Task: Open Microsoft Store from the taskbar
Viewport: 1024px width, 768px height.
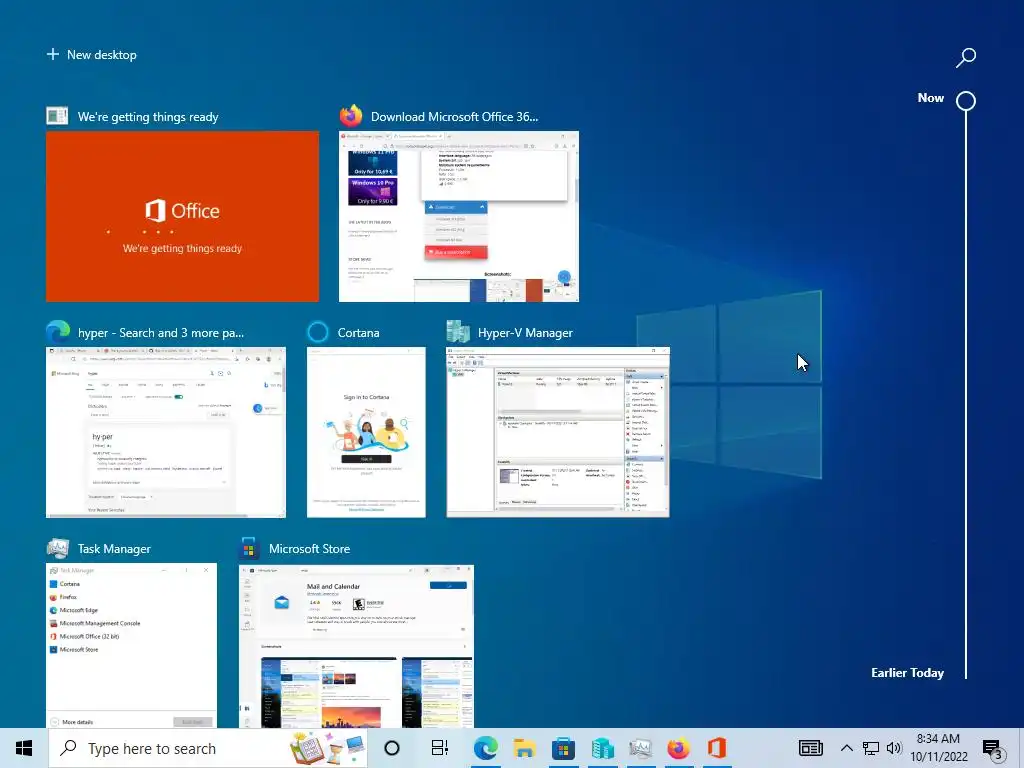Action: click(563, 748)
